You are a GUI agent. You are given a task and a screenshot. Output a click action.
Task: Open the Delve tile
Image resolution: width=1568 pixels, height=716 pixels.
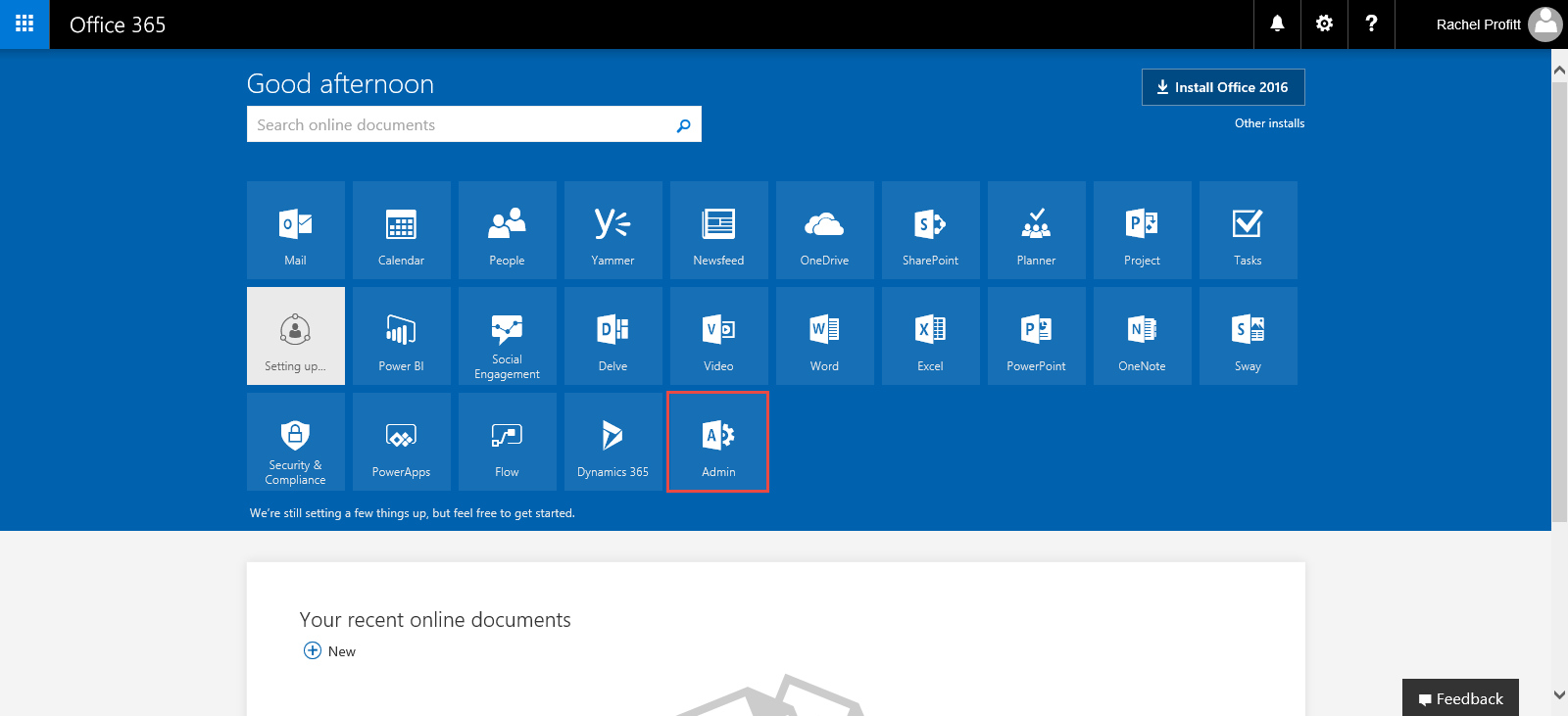tap(613, 336)
